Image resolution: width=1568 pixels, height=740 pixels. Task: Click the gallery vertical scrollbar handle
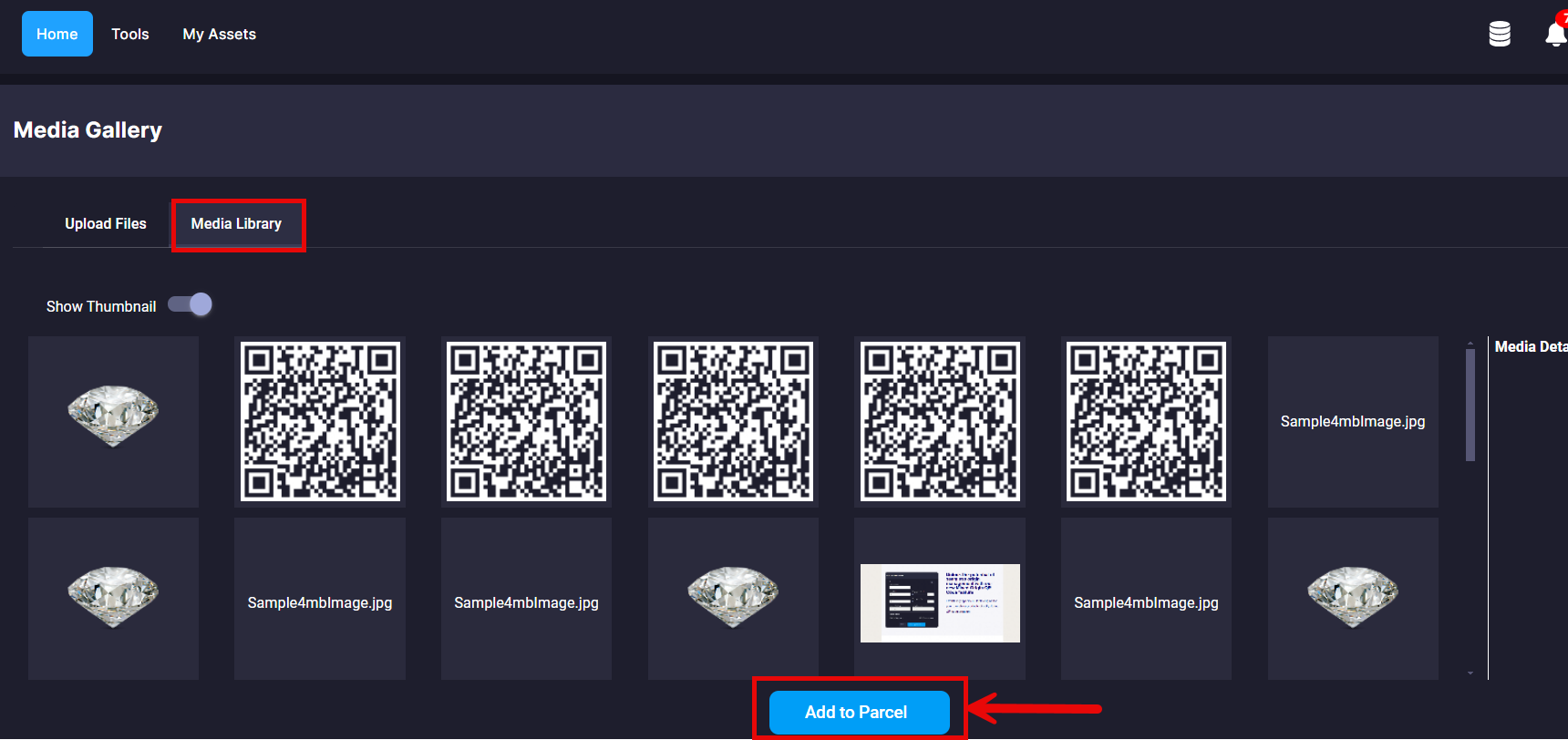[x=1470, y=405]
